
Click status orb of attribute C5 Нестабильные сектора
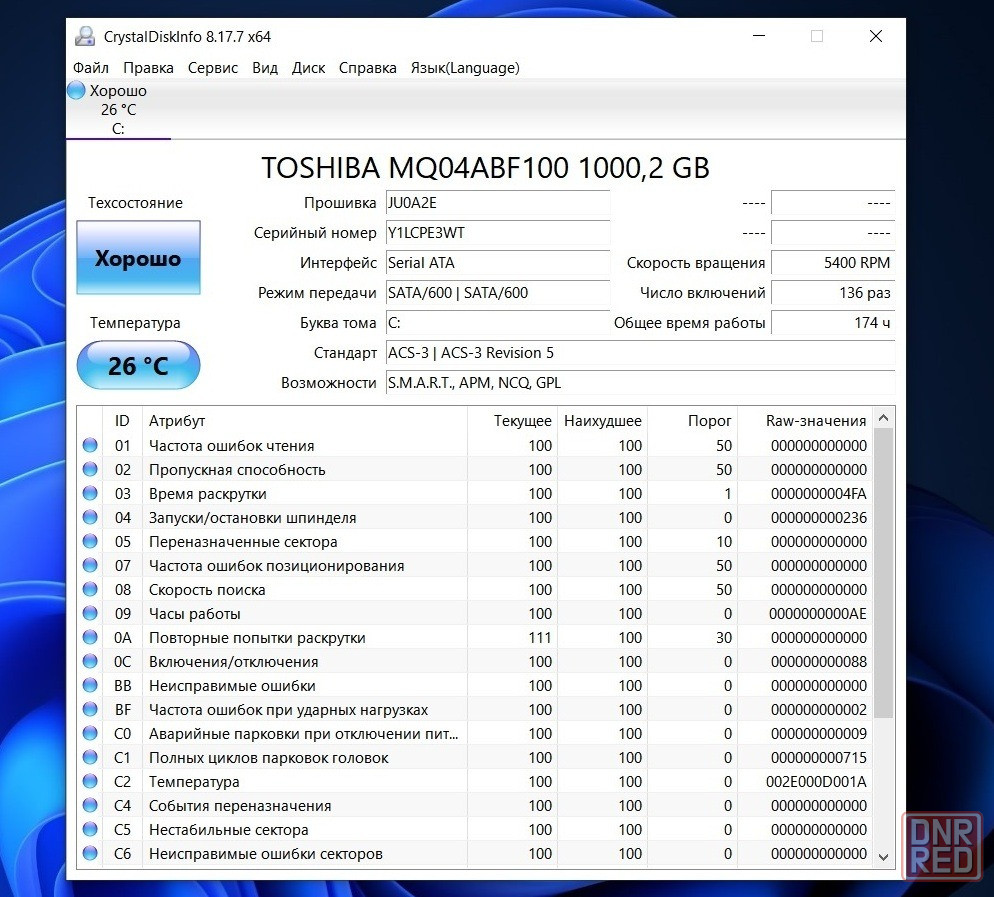coord(90,829)
